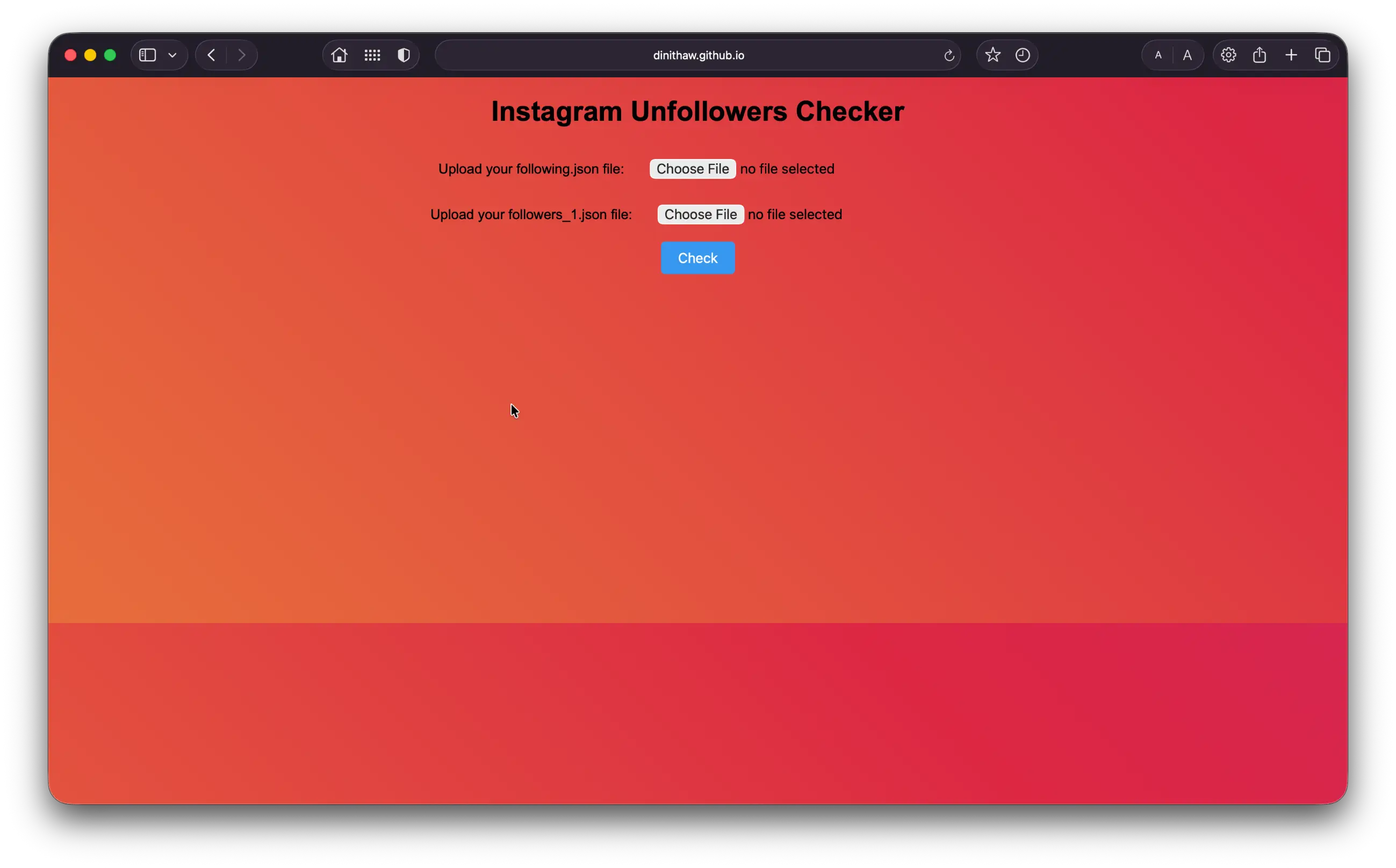Choose the followers_1.json file to upload
This screenshot has width=1396, height=868.
tap(700, 214)
